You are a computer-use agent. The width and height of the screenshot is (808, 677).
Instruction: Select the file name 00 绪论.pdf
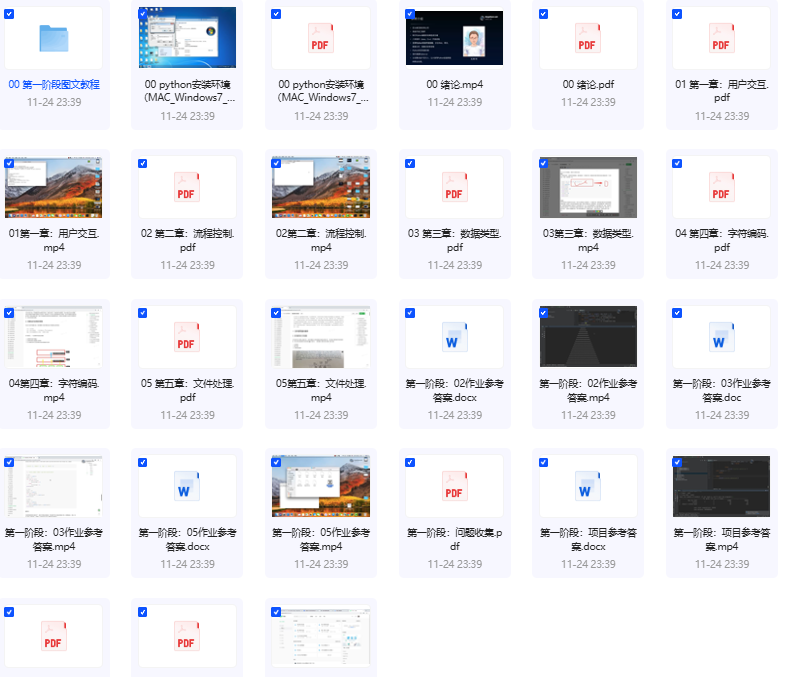[x=588, y=84]
